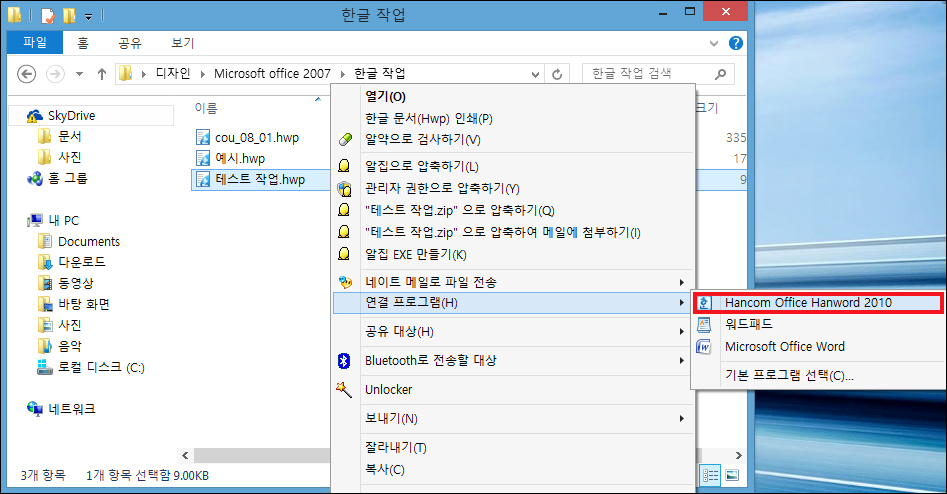The height and width of the screenshot is (494, 947).
Task: Choose "테스트 작업.zip" 으로 압축하기(Q)
Action: [x=460, y=210]
